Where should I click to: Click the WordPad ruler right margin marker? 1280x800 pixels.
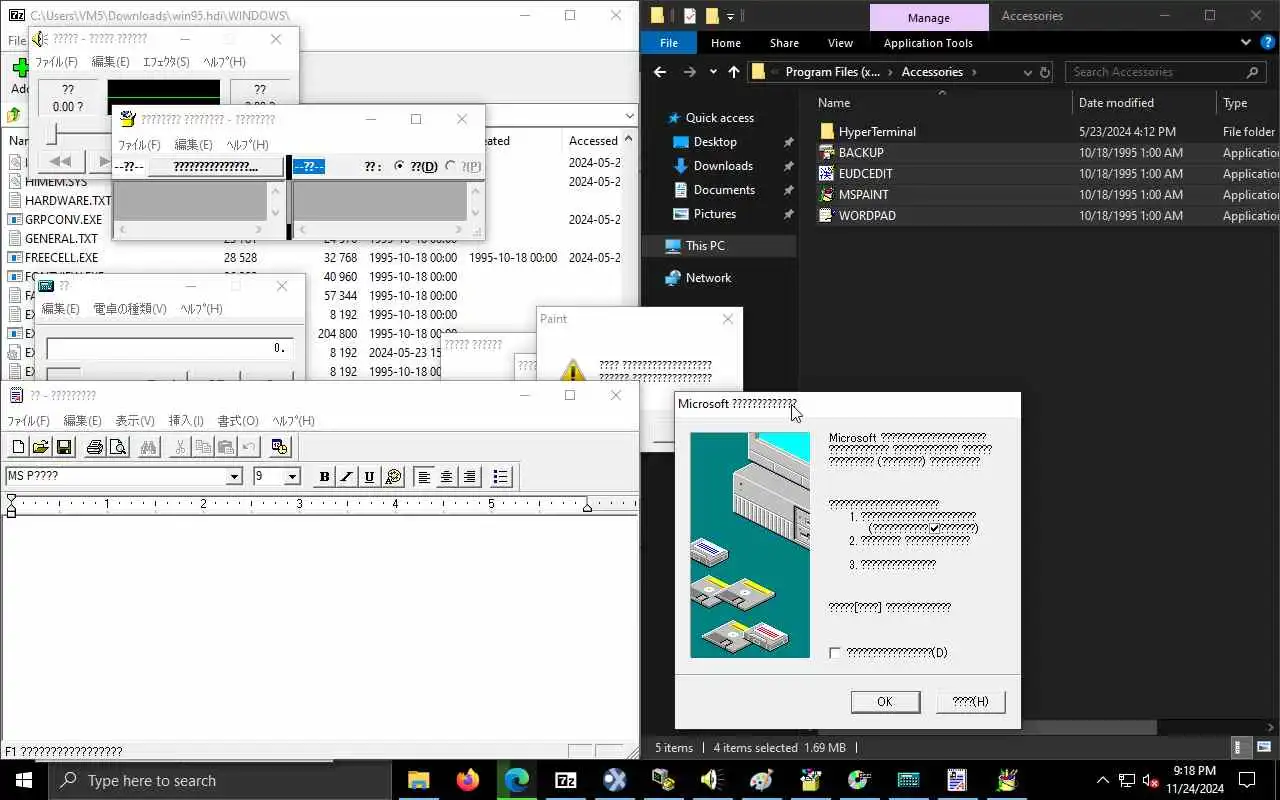[587, 506]
